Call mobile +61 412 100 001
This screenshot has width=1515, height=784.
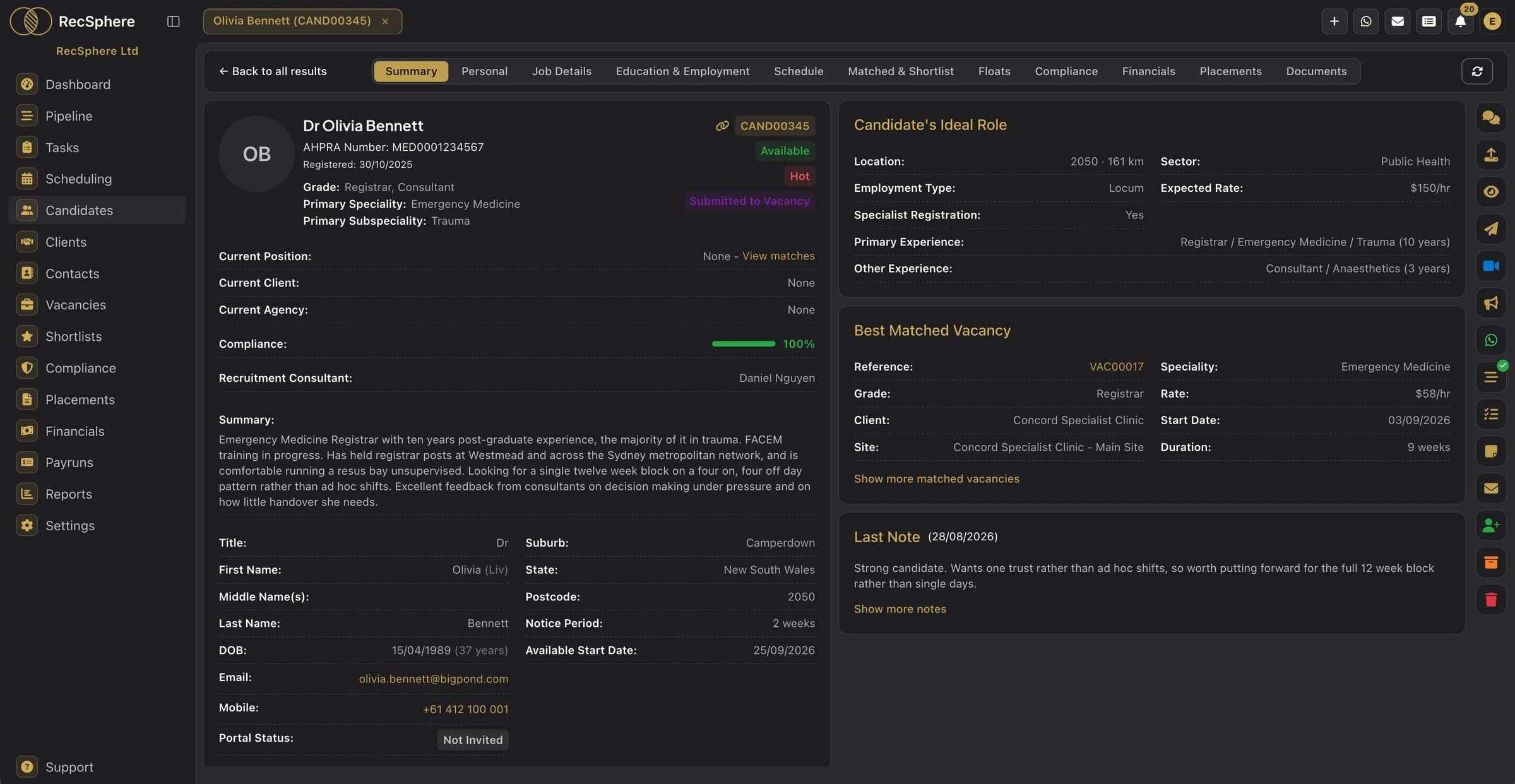tap(465, 709)
